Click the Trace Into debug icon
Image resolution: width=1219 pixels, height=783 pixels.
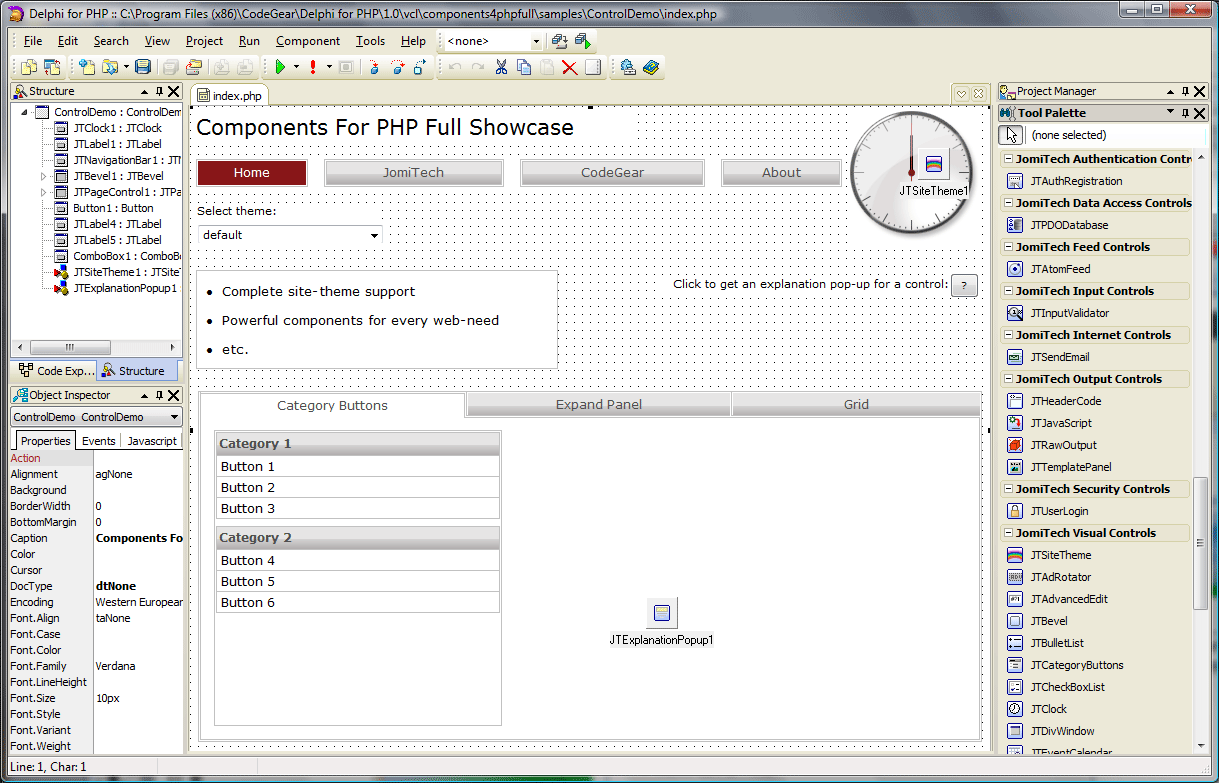pyautogui.click(x=374, y=67)
